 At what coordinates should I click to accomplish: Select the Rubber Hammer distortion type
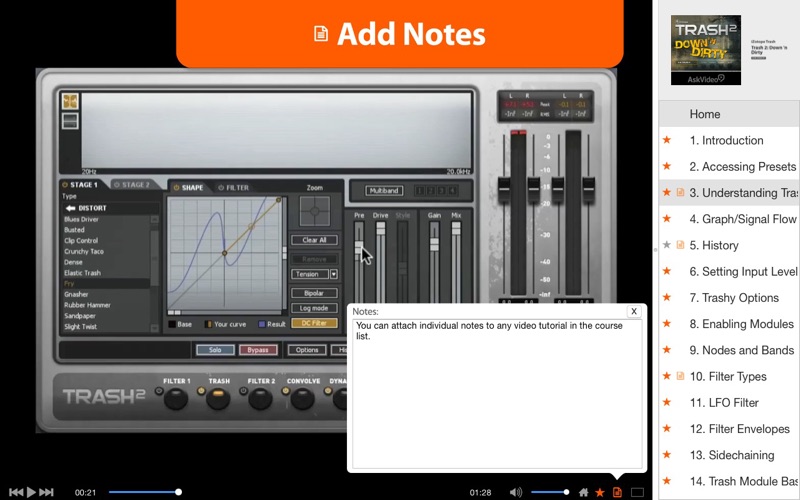(x=87, y=305)
